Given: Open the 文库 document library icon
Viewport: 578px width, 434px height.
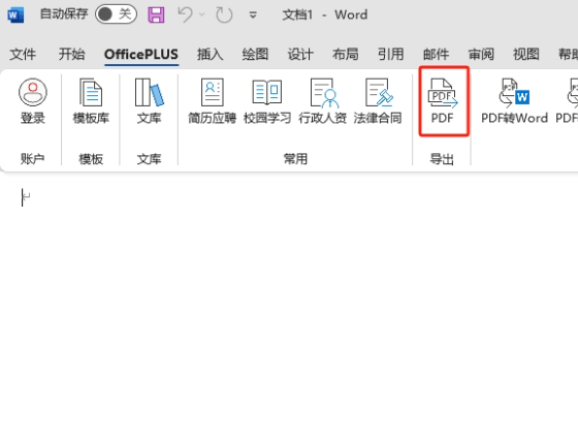Looking at the screenshot, I should click(x=149, y=101).
